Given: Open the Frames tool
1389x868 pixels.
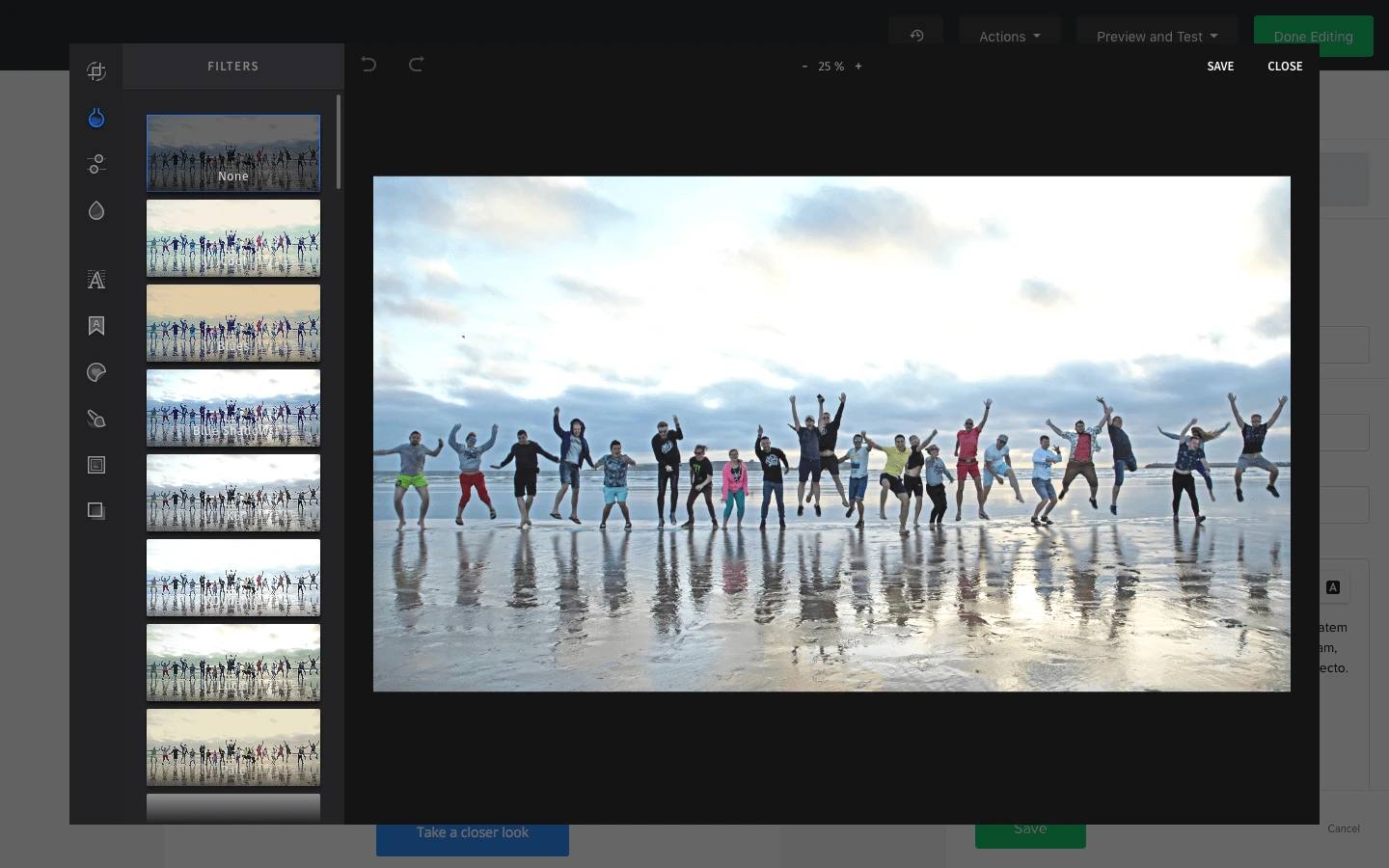Looking at the screenshot, I should click(x=95, y=465).
